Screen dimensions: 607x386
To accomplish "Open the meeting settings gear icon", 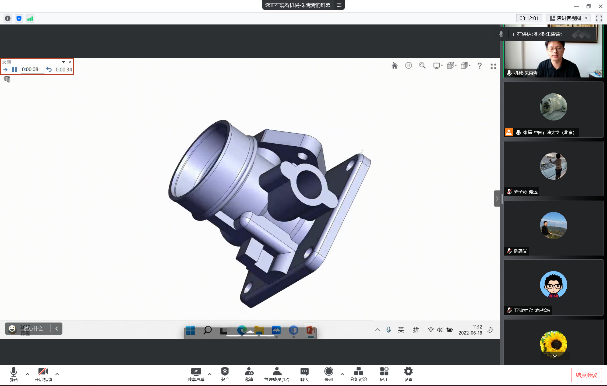I will (x=408, y=374).
